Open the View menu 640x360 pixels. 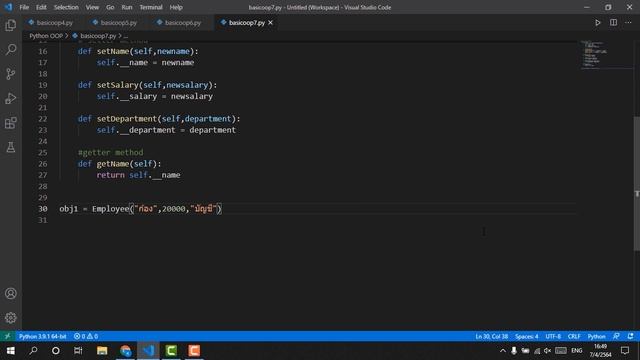coord(92,7)
